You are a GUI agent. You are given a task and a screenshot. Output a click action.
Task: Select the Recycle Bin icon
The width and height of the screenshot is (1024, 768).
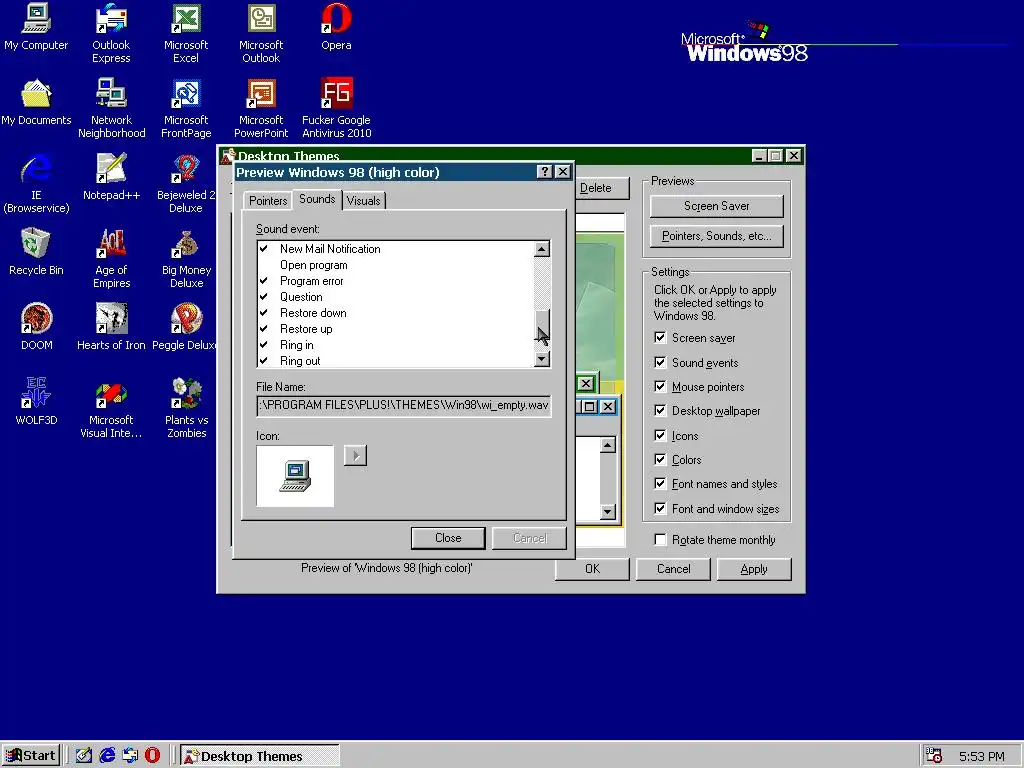[36, 253]
